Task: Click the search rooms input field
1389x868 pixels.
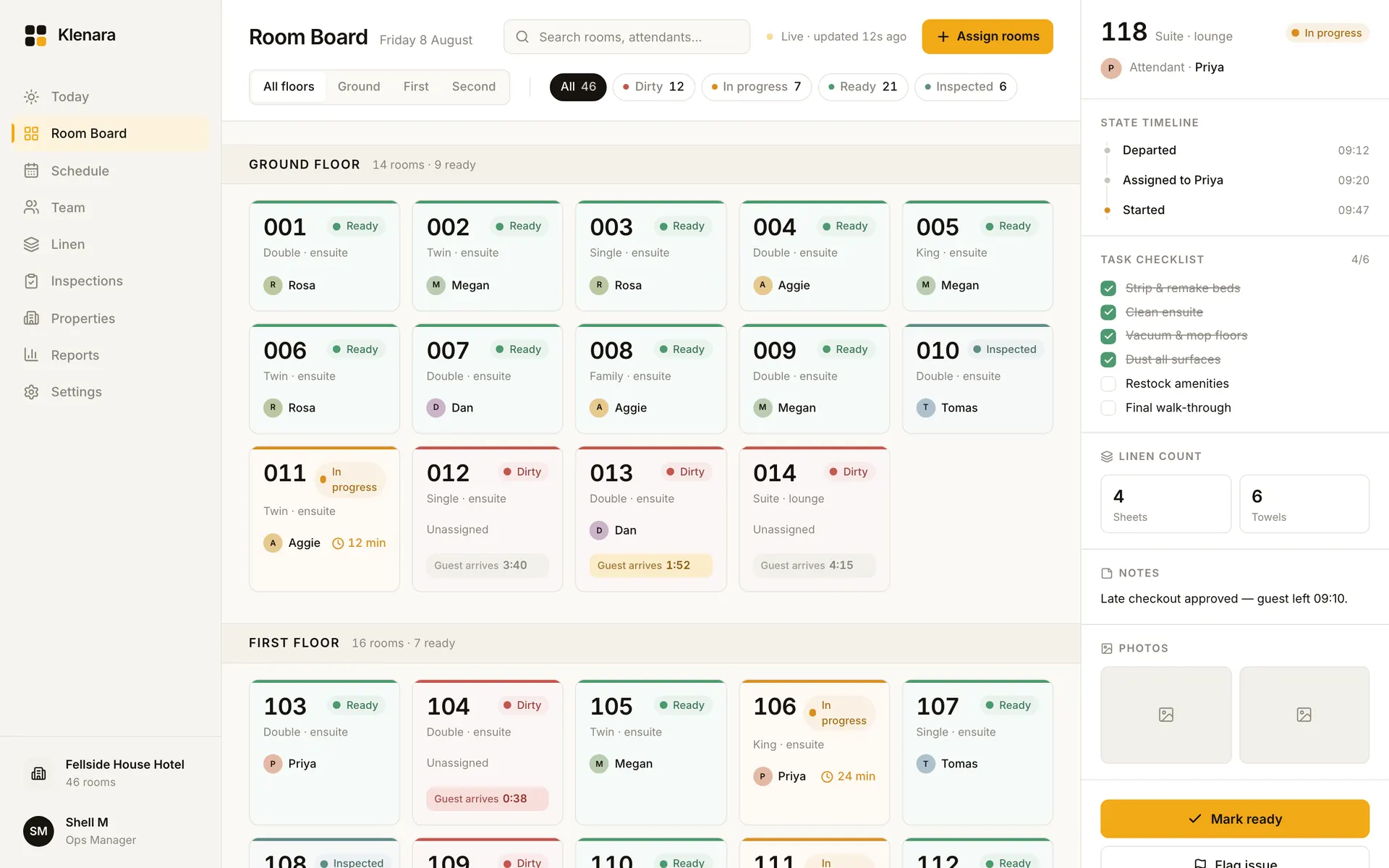Action: (x=626, y=37)
